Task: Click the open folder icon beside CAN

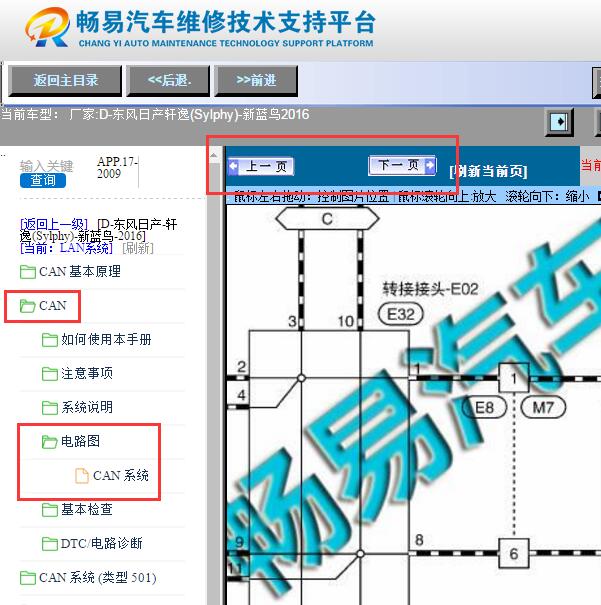Action: tap(28, 306)
